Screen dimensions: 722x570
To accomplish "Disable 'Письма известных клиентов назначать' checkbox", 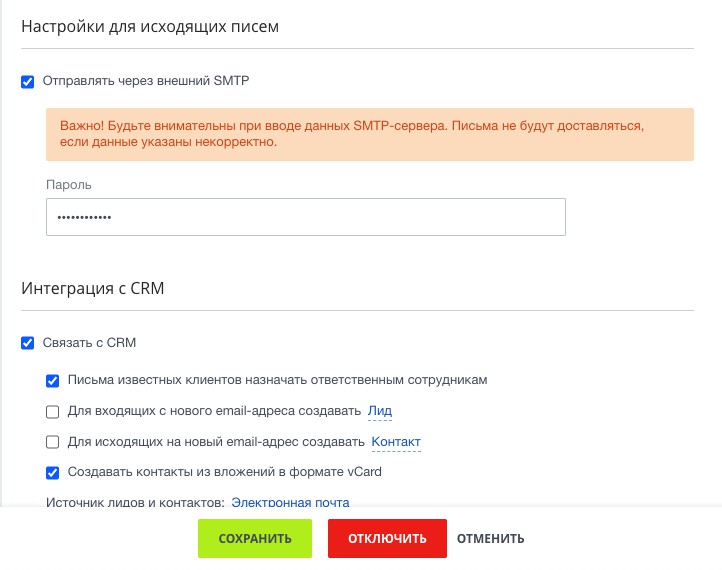I will point(53,380).
